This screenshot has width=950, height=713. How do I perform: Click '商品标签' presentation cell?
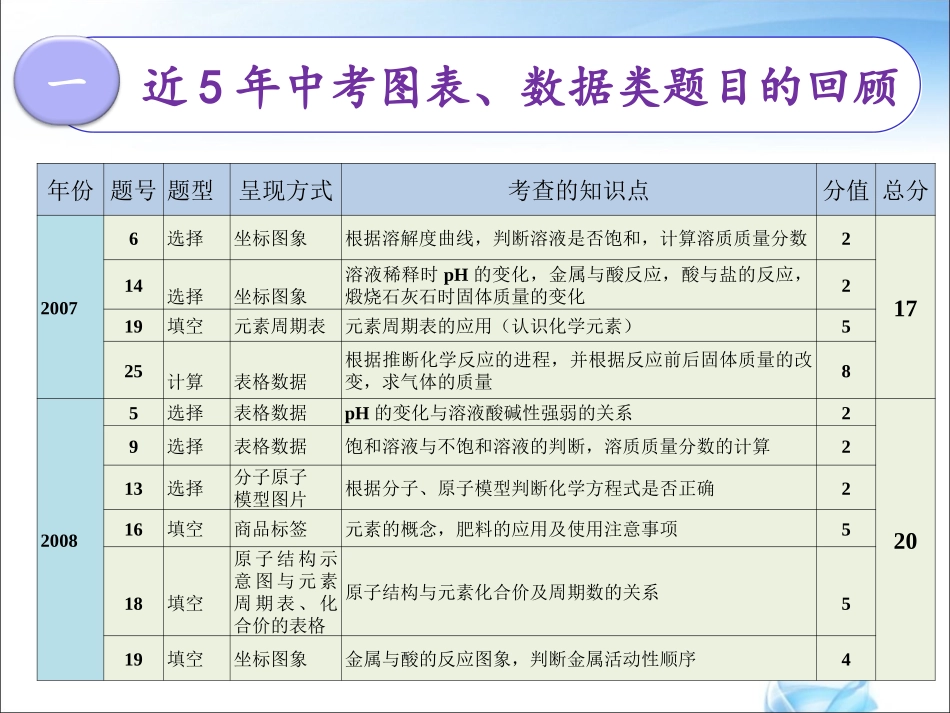coord(285,529)
